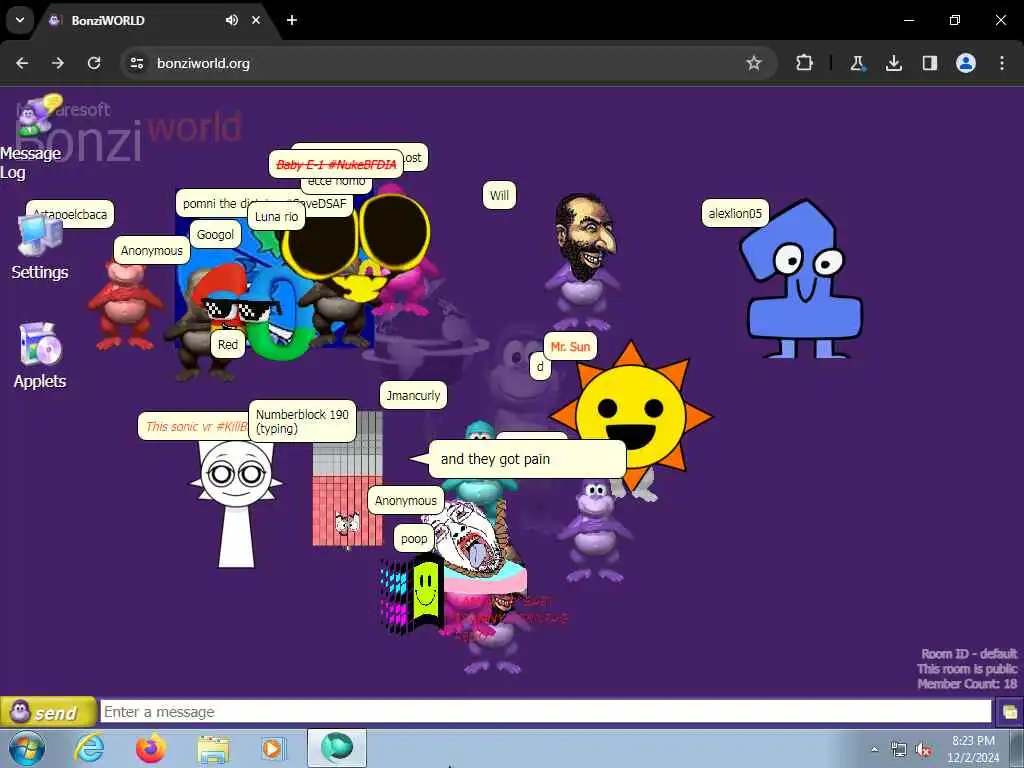Show hidden system tray icons

874,749
